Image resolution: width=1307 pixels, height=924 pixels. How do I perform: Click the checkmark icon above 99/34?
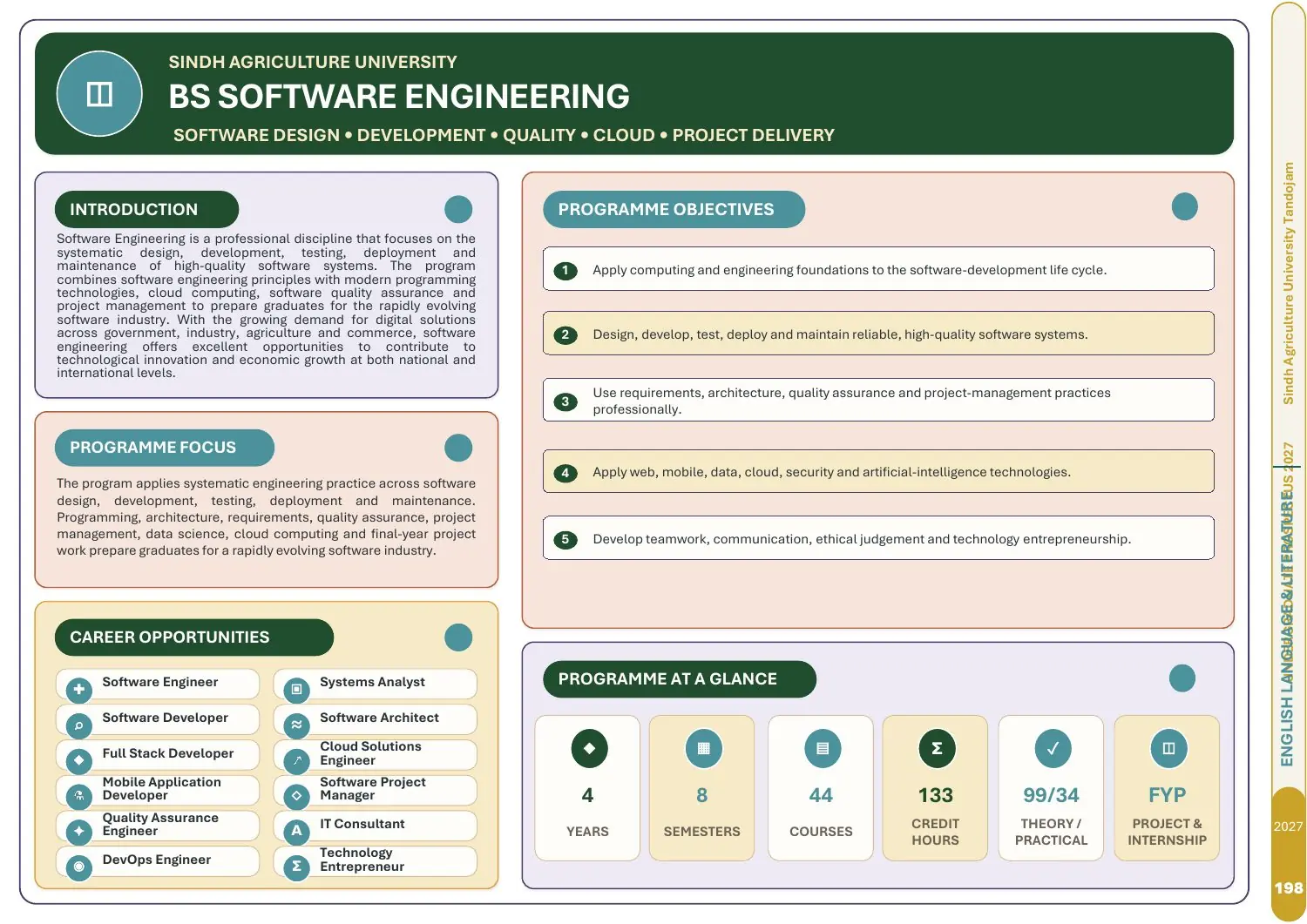click(1053, 748)
